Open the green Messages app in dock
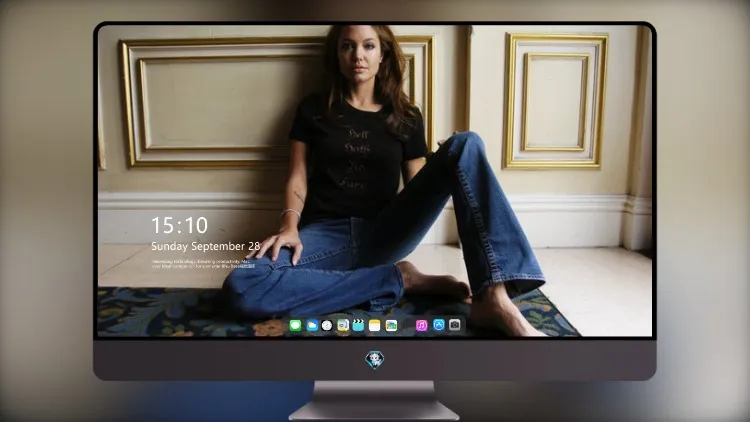The image size is (750, 422). (x=295, y=325)
